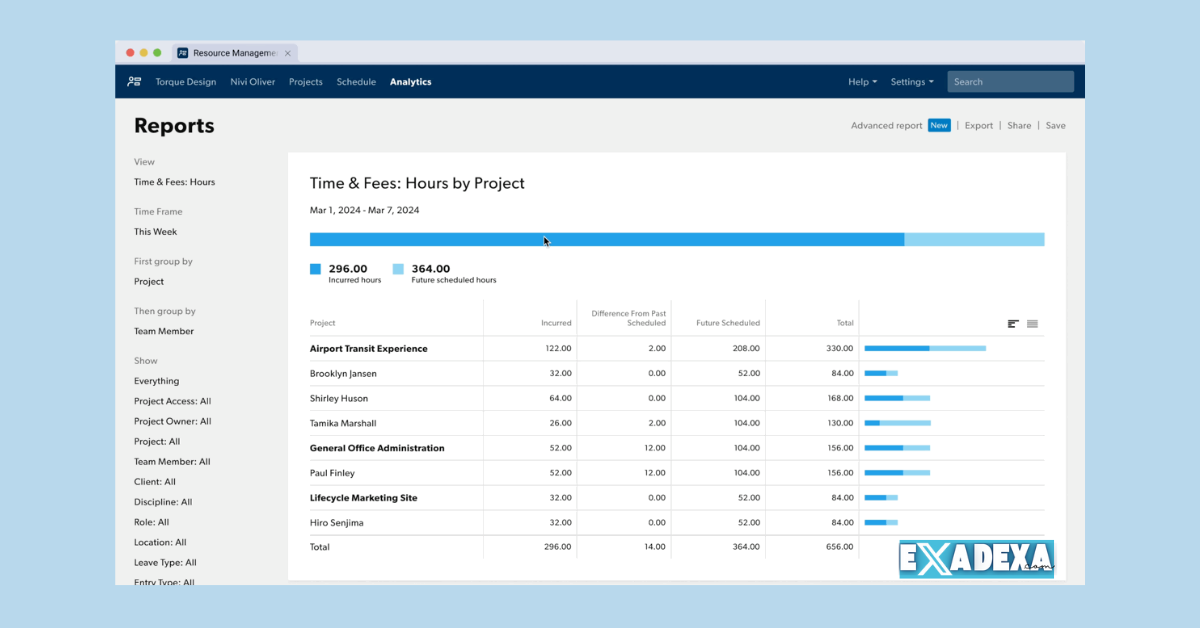Click the favicon on the browser tab
This screenshot has width=1200, height=628.
[182, 52]
